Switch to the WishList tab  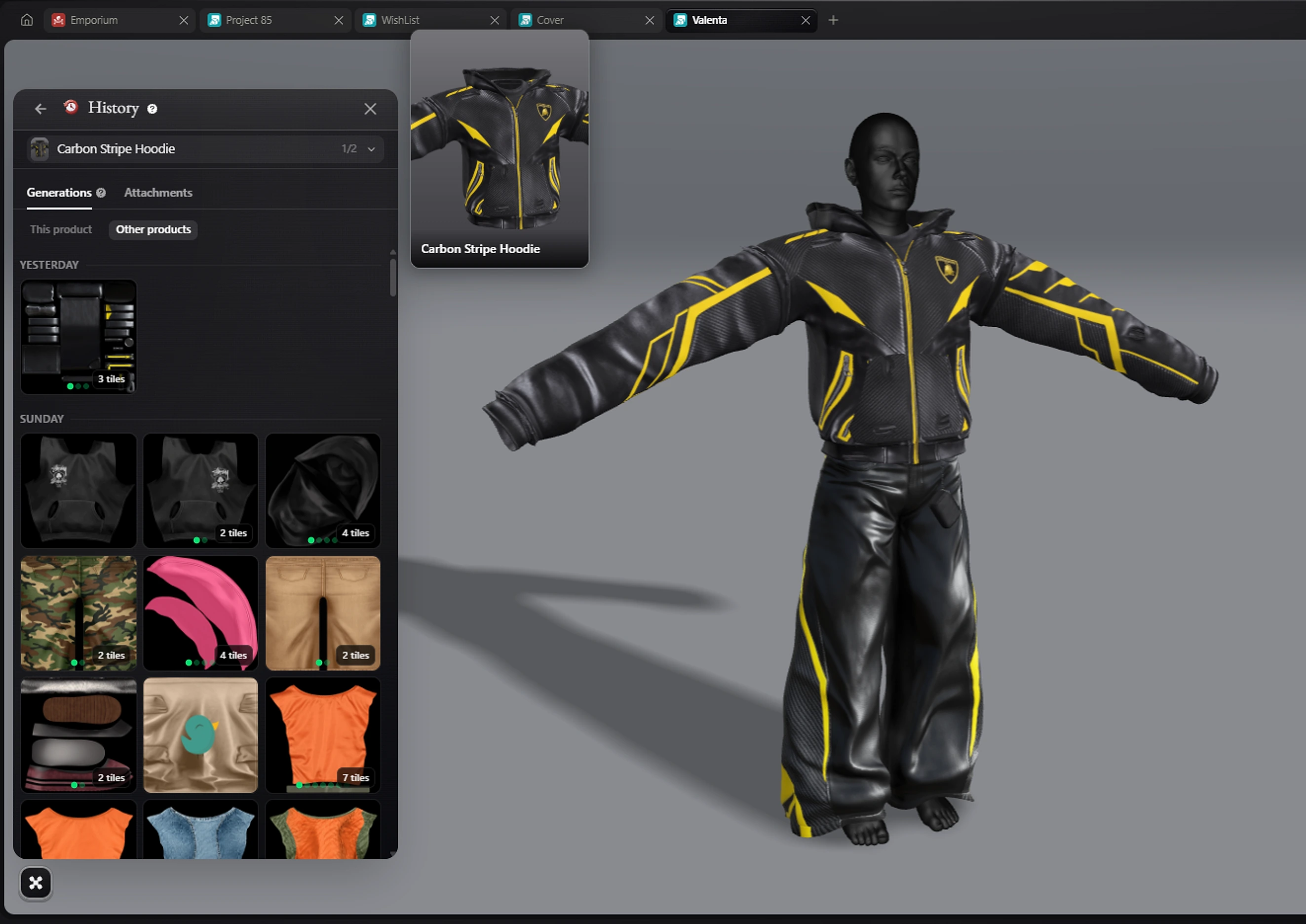point(430,20)
